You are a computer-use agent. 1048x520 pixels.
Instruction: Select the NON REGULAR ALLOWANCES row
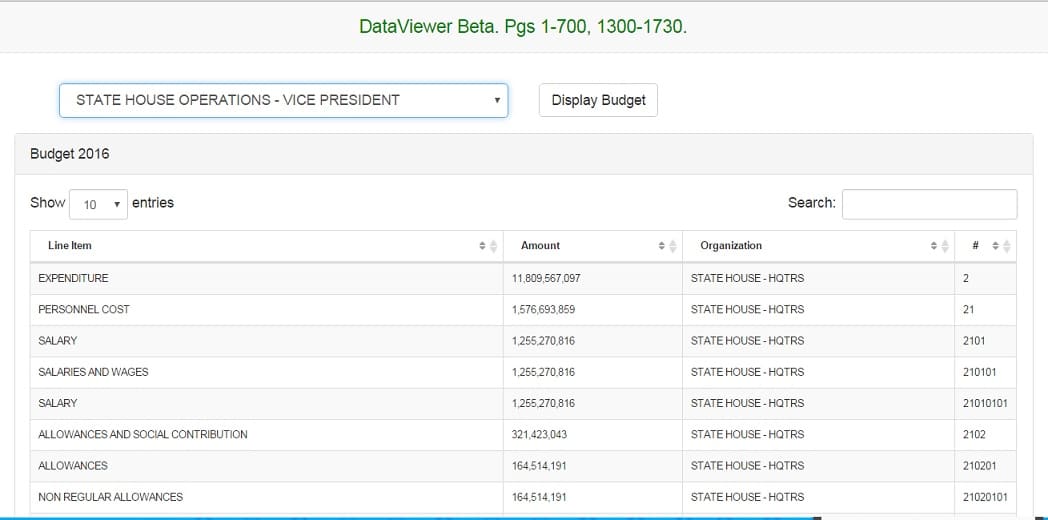point(523,497)
